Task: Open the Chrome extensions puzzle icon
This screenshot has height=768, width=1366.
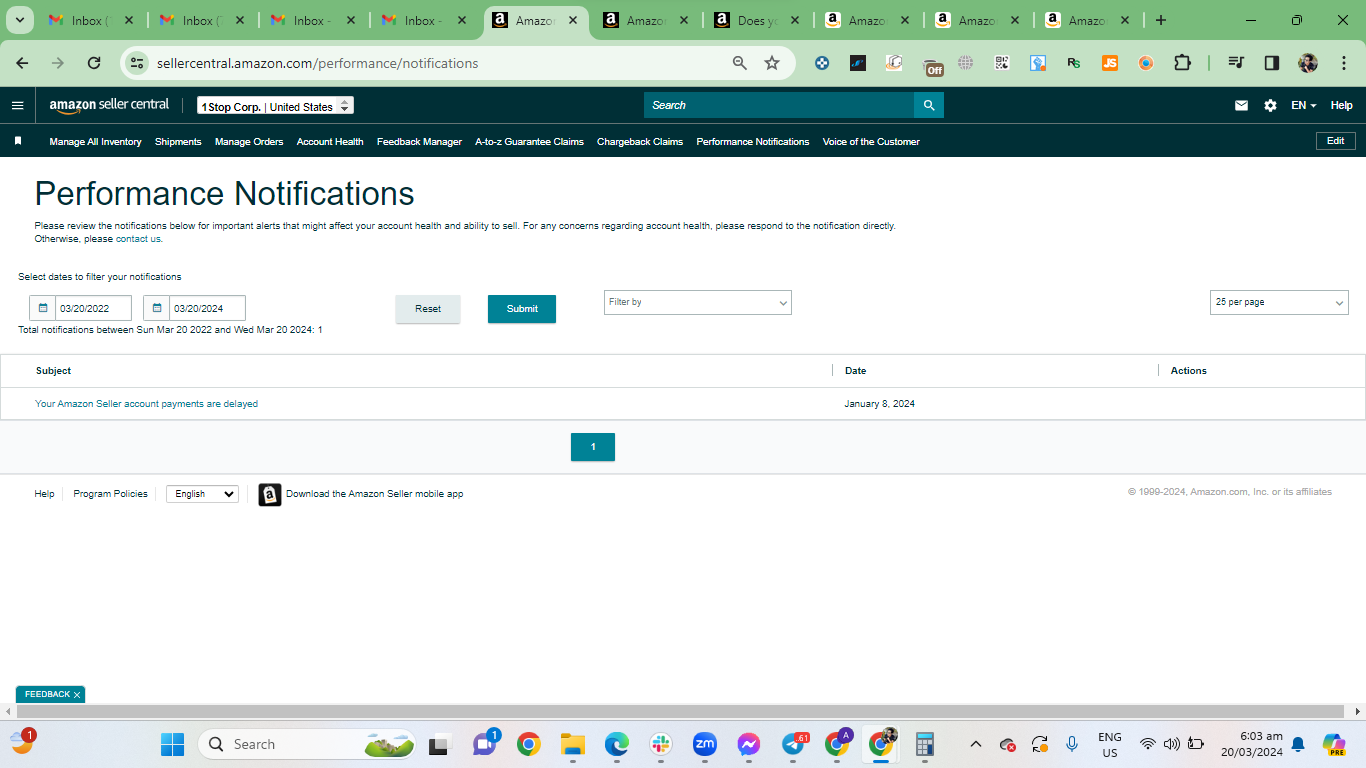Action: pyautogui.click(x=1182, y=63)
